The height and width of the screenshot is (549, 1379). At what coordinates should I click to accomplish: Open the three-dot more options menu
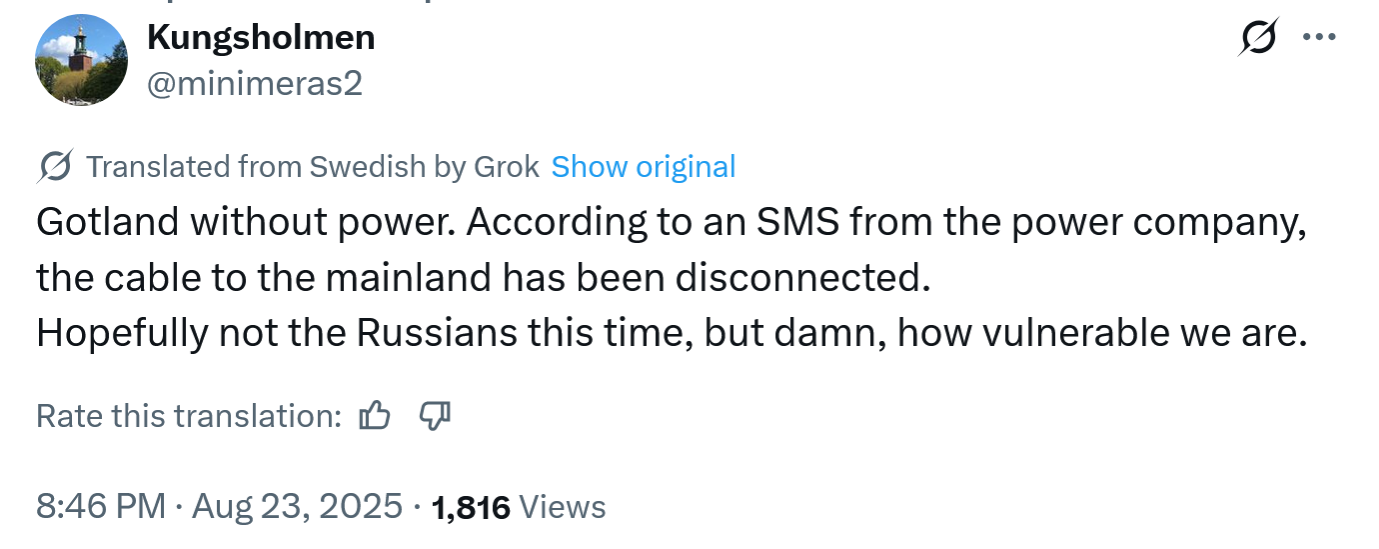pyautogui.click(x=1319, y=38)
